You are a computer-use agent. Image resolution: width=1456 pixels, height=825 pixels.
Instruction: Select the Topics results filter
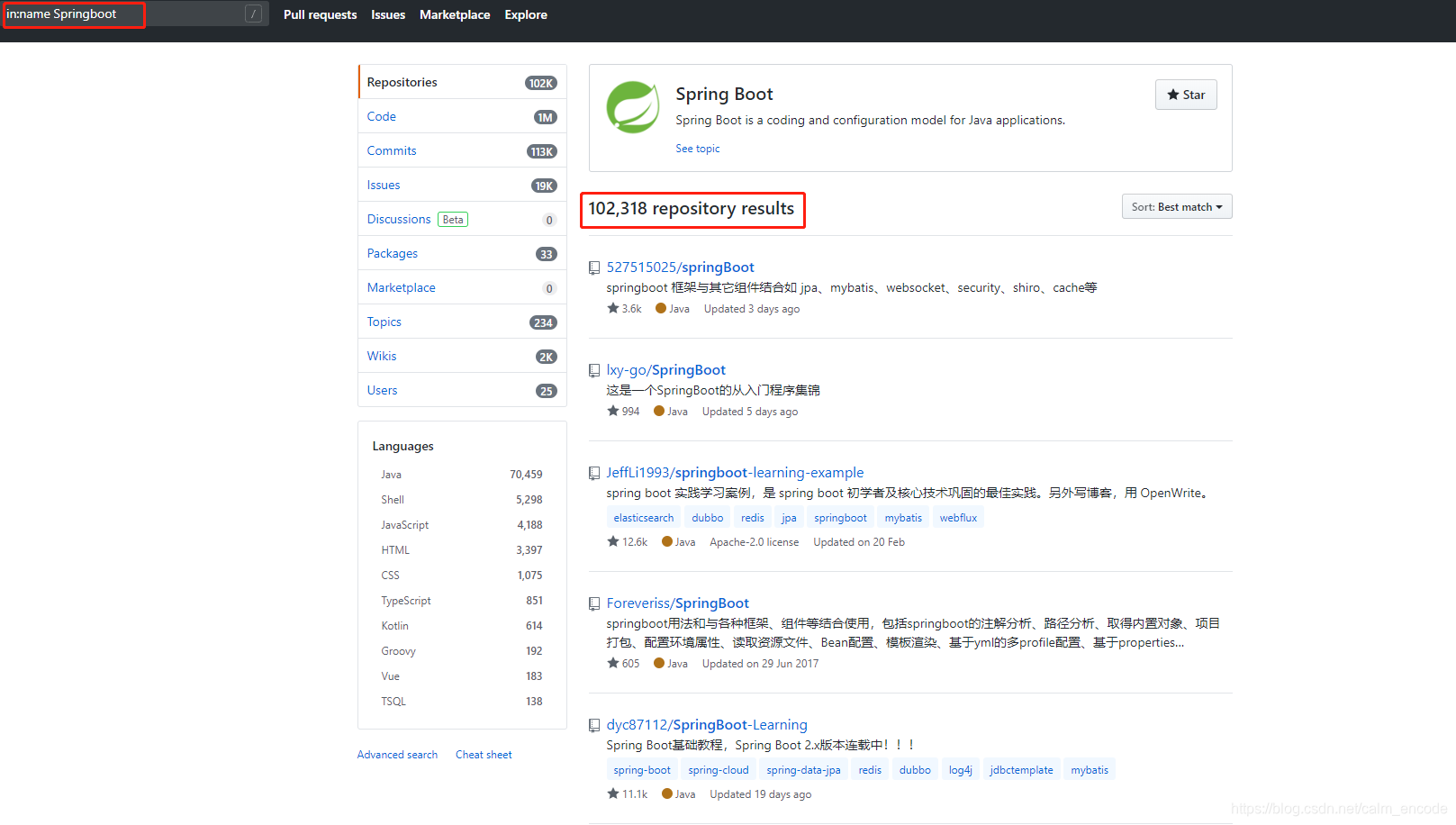462,322
